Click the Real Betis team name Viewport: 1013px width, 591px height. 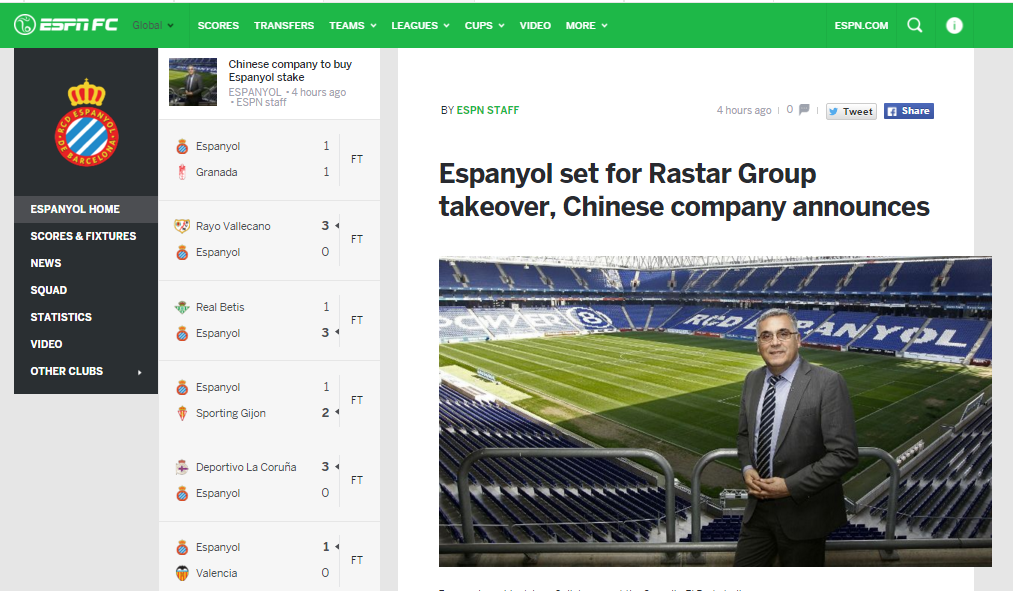(220, 307)
